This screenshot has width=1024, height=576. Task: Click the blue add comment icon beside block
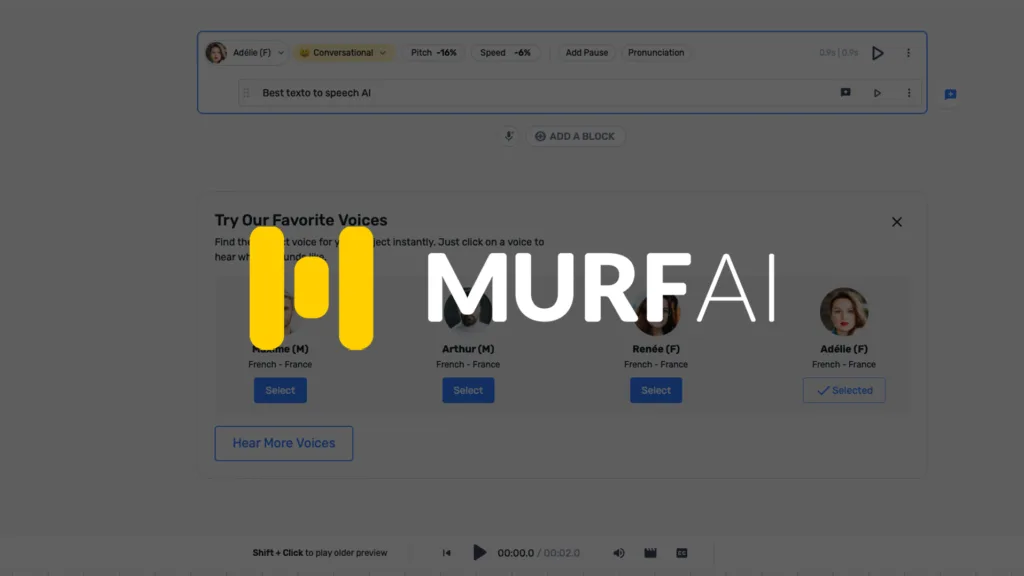pyautogui.click(x=950, y=95)
